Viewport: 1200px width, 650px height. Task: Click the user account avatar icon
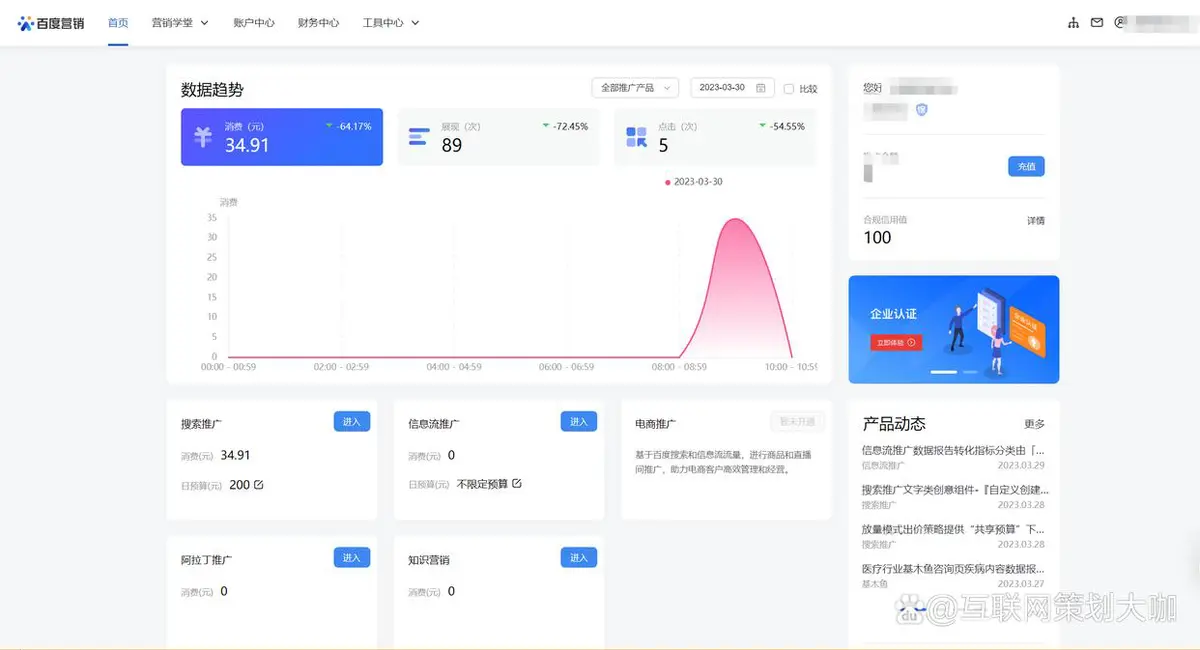pyautogui.click(x=1121, y=22)
